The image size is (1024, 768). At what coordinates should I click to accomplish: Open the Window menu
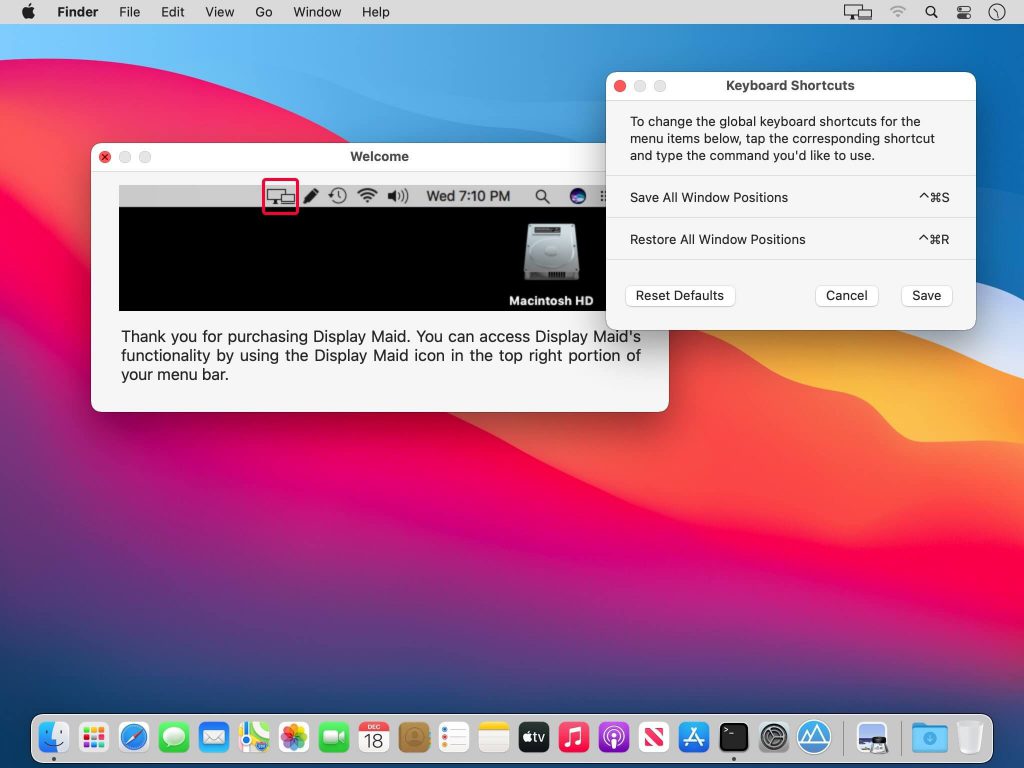coord(317,12)
